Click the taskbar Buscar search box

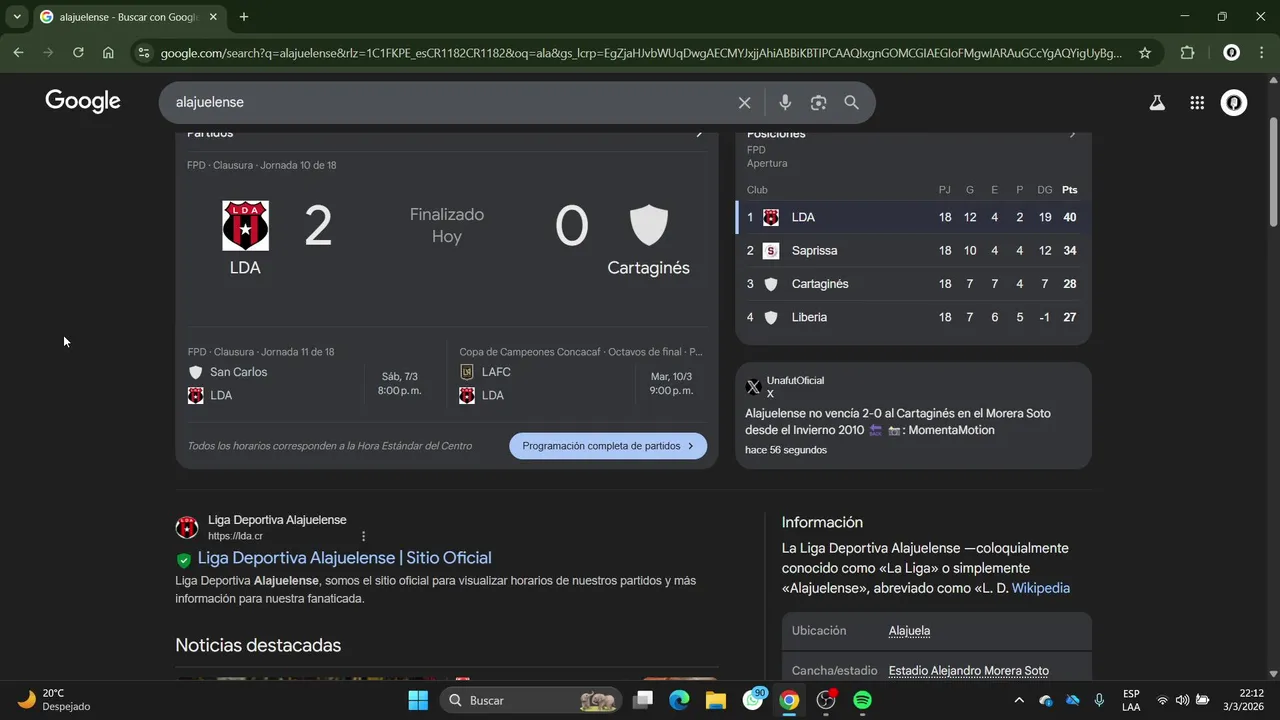pyautogui.click(x=531, y=700)
